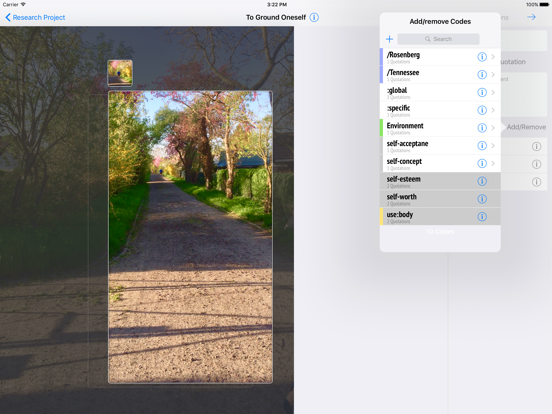Viewport: 552px width, 414px height.
Task: Tap the highlighted quotation region of the path photo
Action: pos(190,237)
